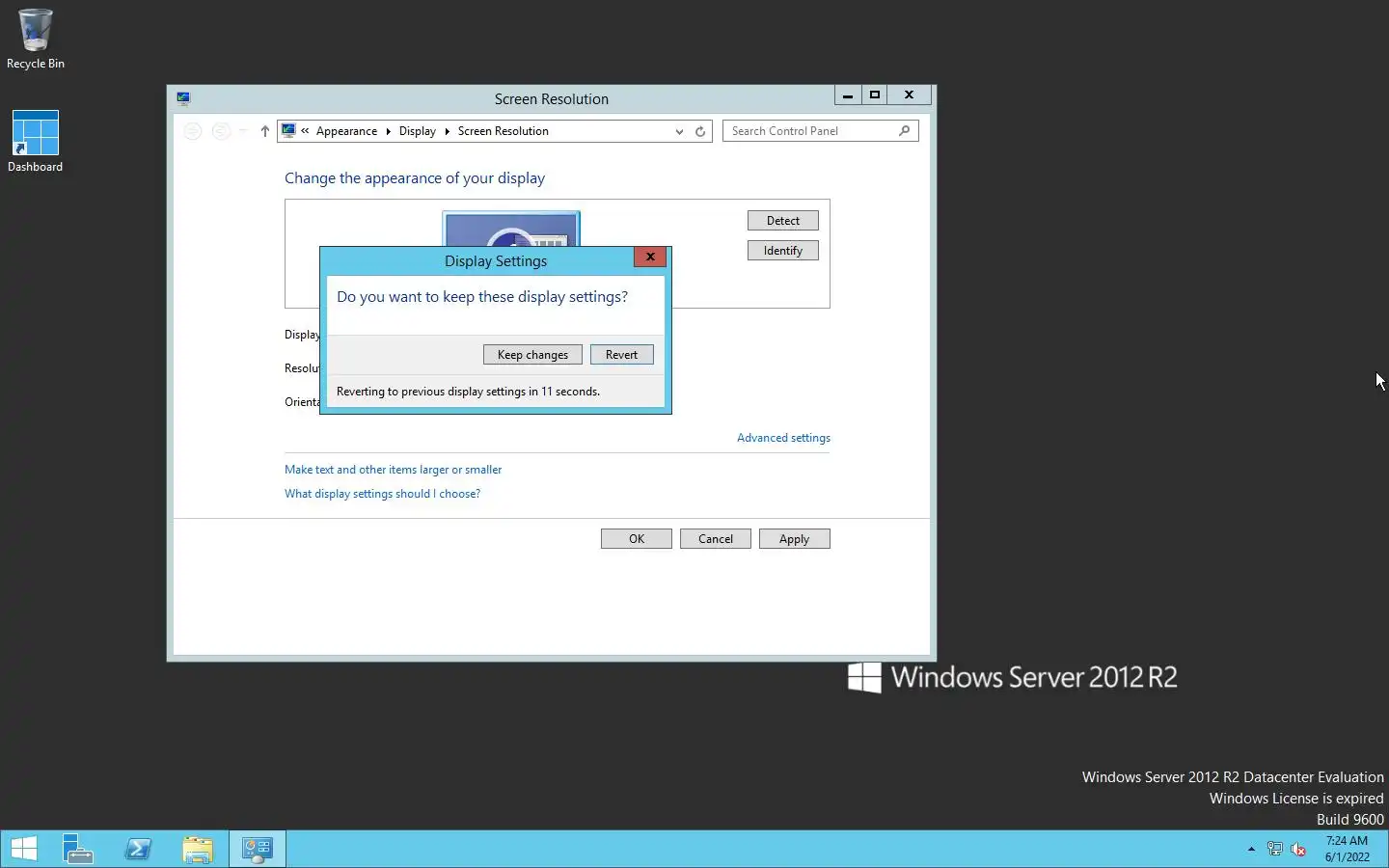This screenshot has width=1389, height=868.
Task: Open the network tray icon
Action: coord(1275,850)
